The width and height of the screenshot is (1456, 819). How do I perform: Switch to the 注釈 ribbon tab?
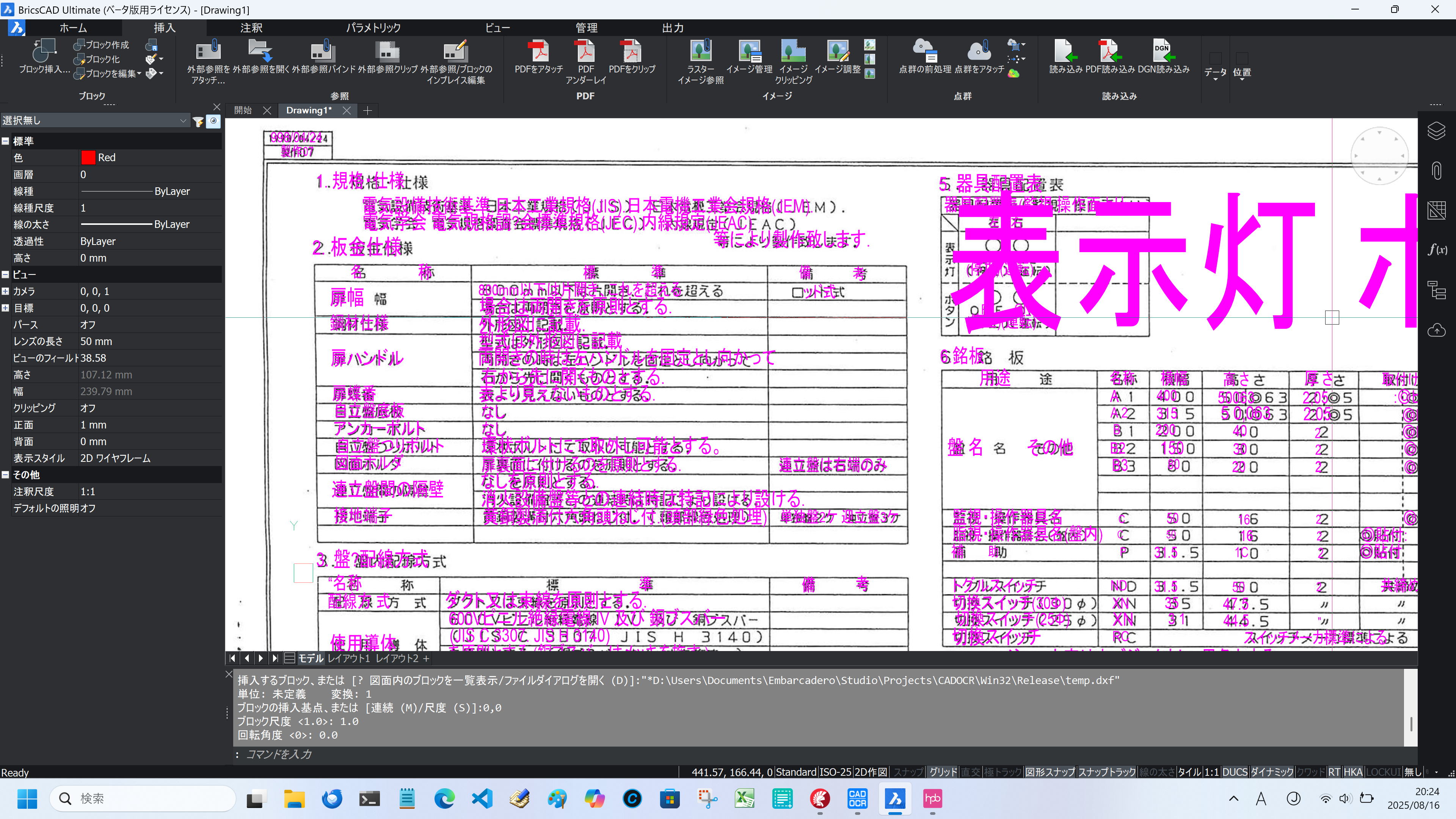click(x=251, y=28)
